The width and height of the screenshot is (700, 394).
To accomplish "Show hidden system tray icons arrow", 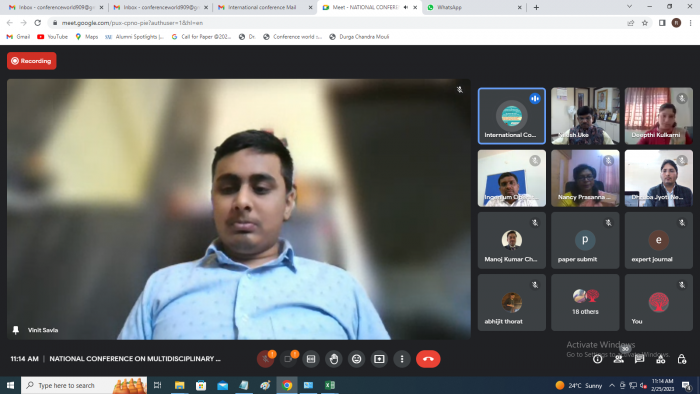I will [x=612, y=386].
